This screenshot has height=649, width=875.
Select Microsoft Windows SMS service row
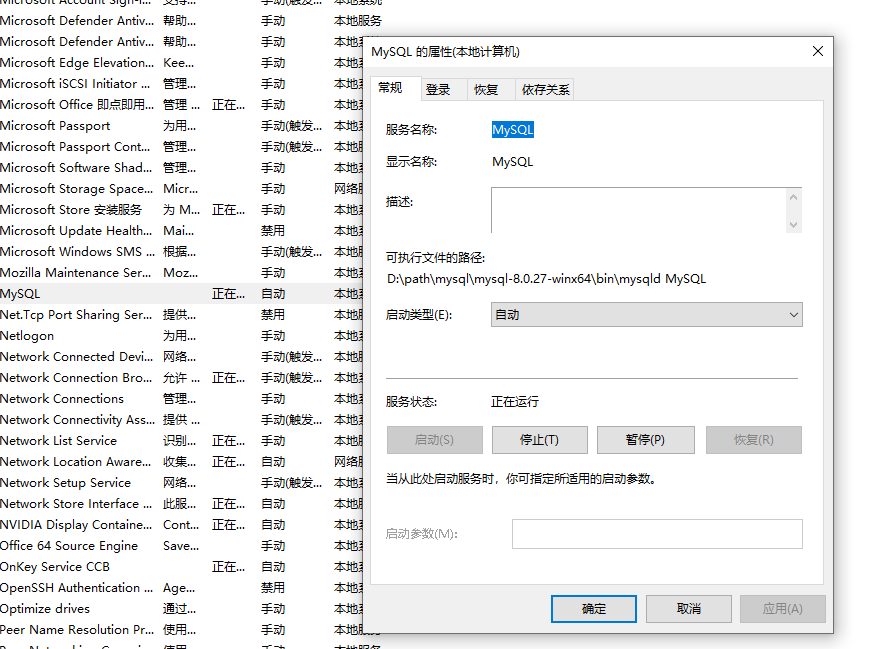[181, 252]
